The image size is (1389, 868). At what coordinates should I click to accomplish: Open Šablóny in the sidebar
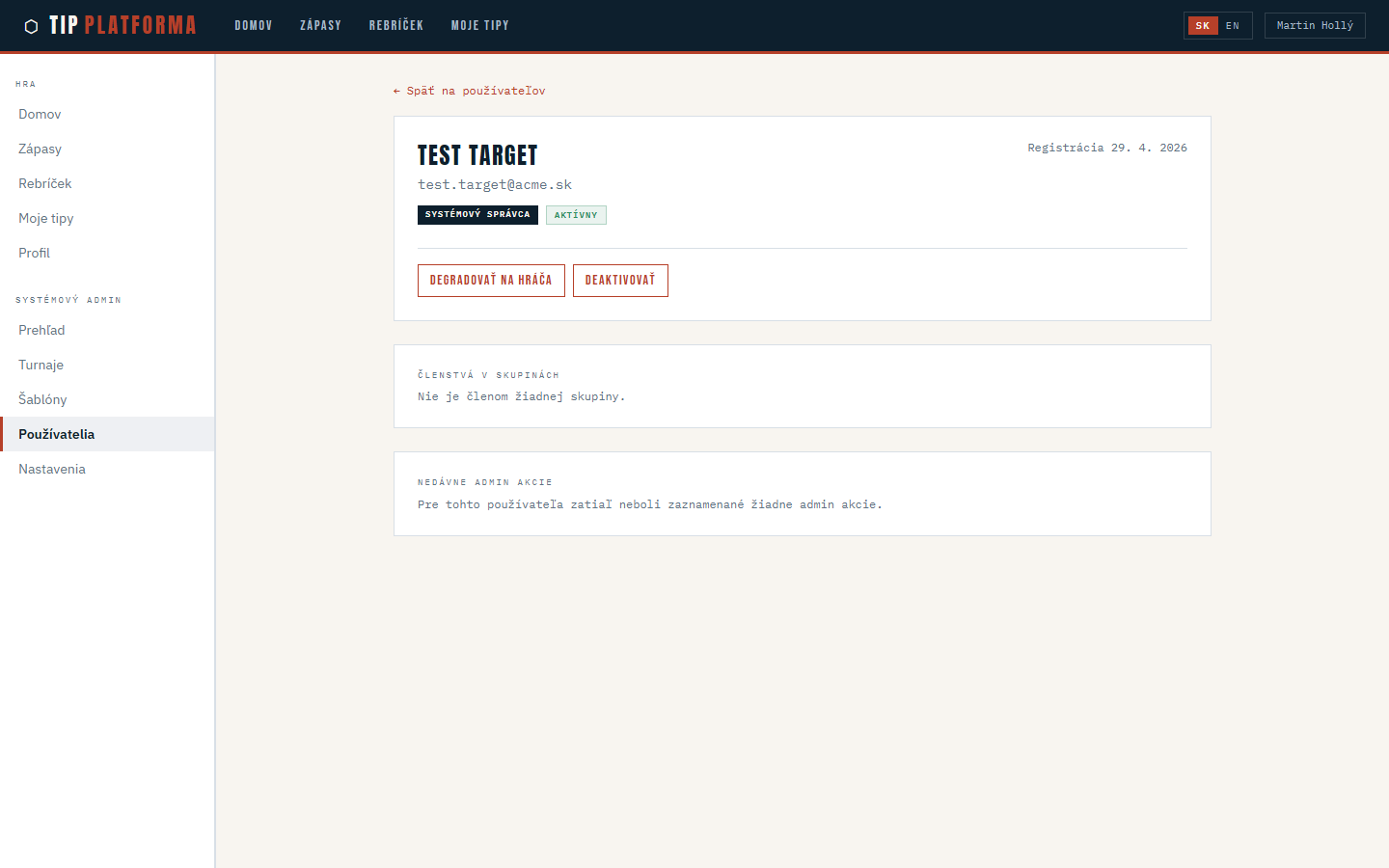coord(42,399)
